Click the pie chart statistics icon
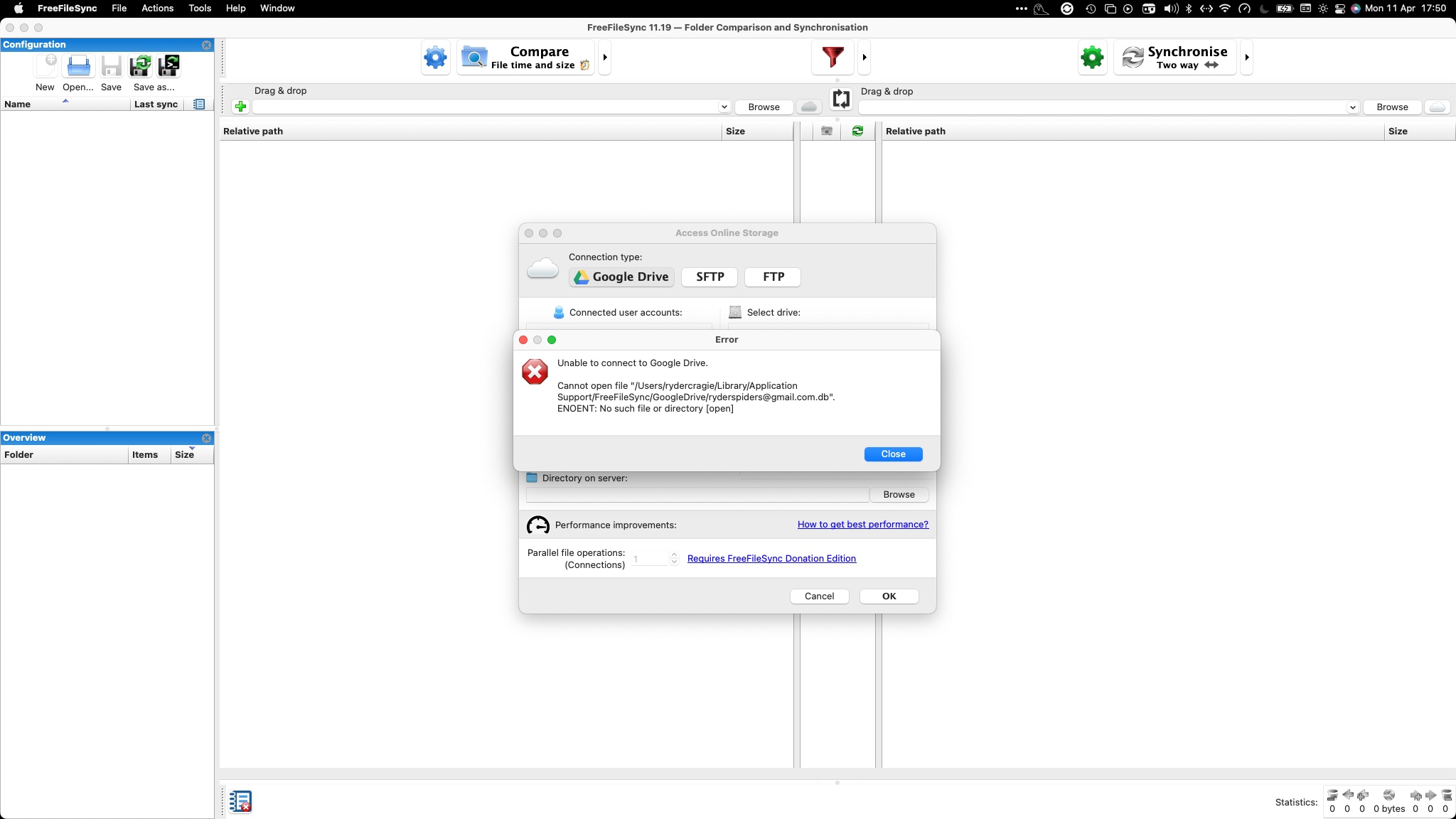The width and height of the screenshot is (1456, 819). pos(1388,796)
